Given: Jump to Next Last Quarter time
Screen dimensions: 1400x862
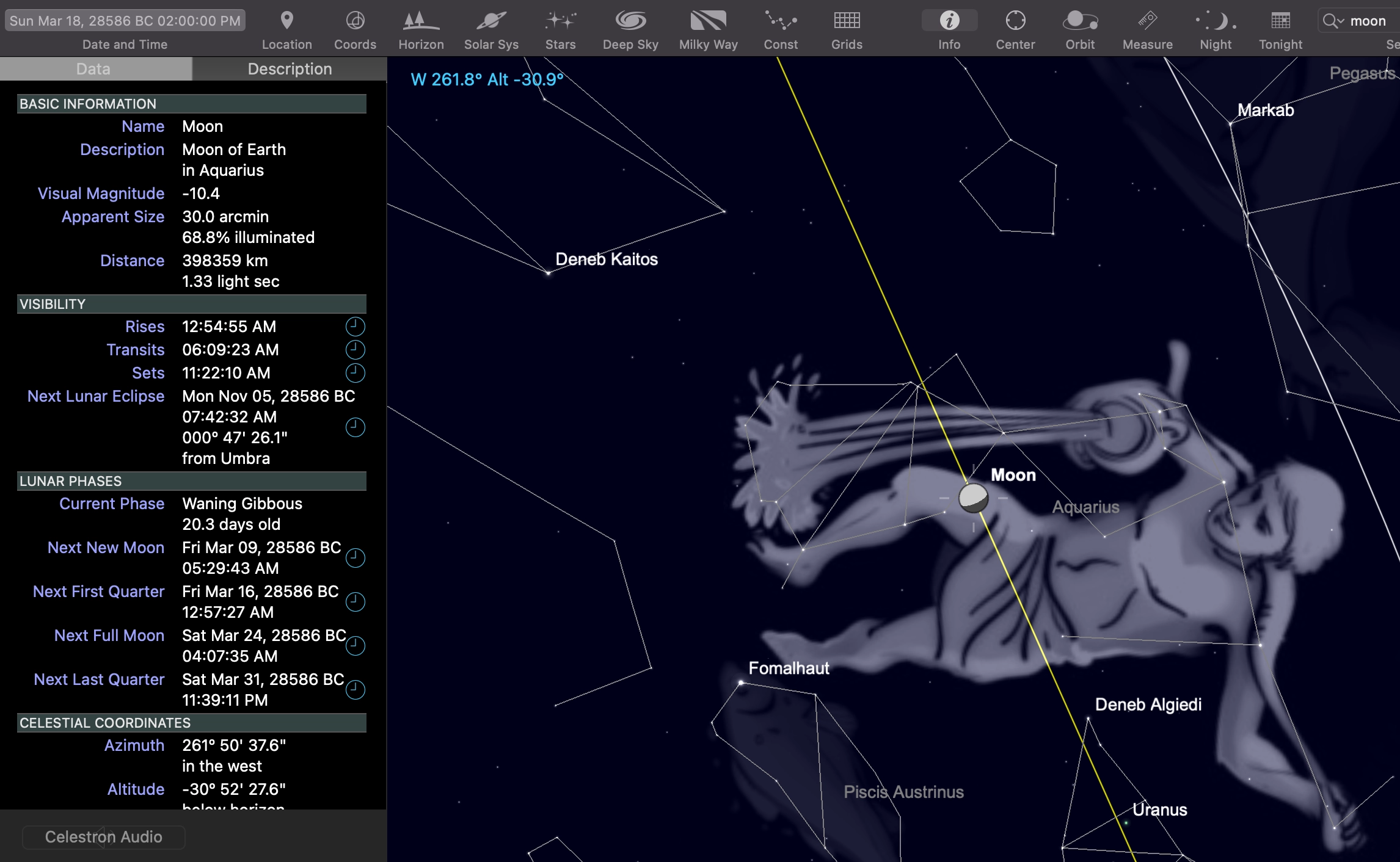Looking at the screenshot, I should tap(355, 690).
